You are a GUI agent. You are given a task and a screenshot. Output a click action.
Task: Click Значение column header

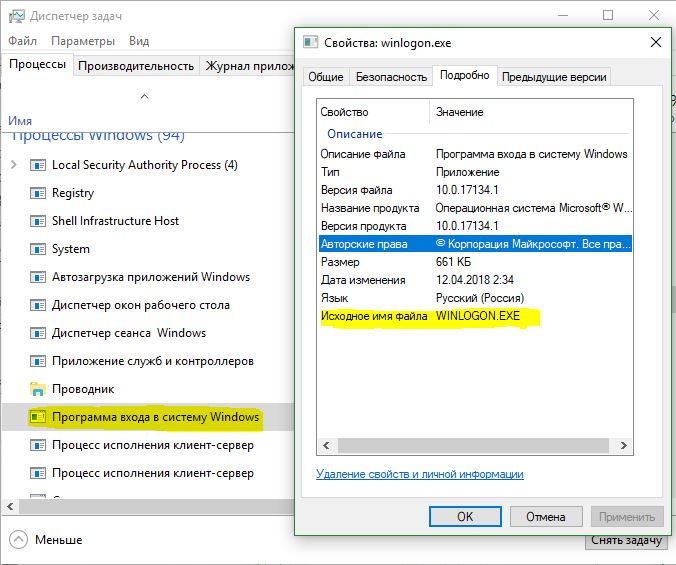point(531,112)
